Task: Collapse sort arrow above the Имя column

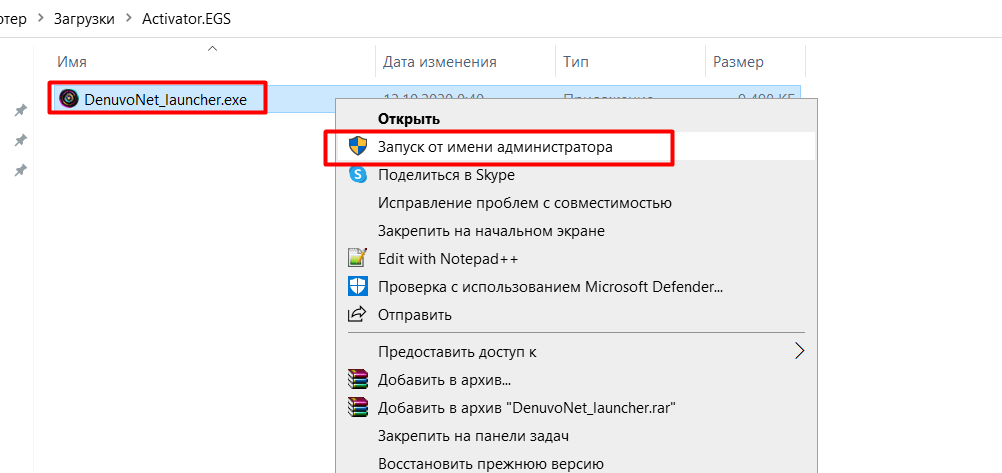Action: (x=212, y=47)
